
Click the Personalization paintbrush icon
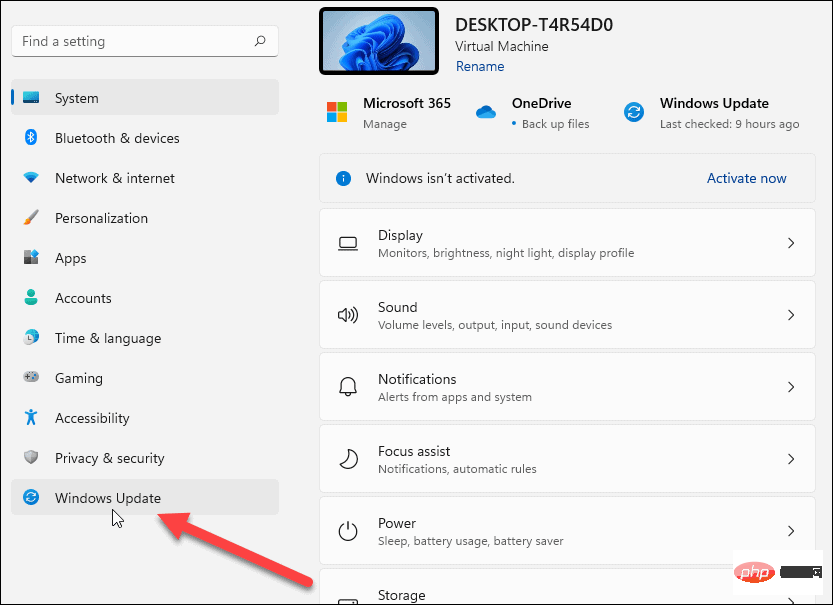[x=31, y=218]
